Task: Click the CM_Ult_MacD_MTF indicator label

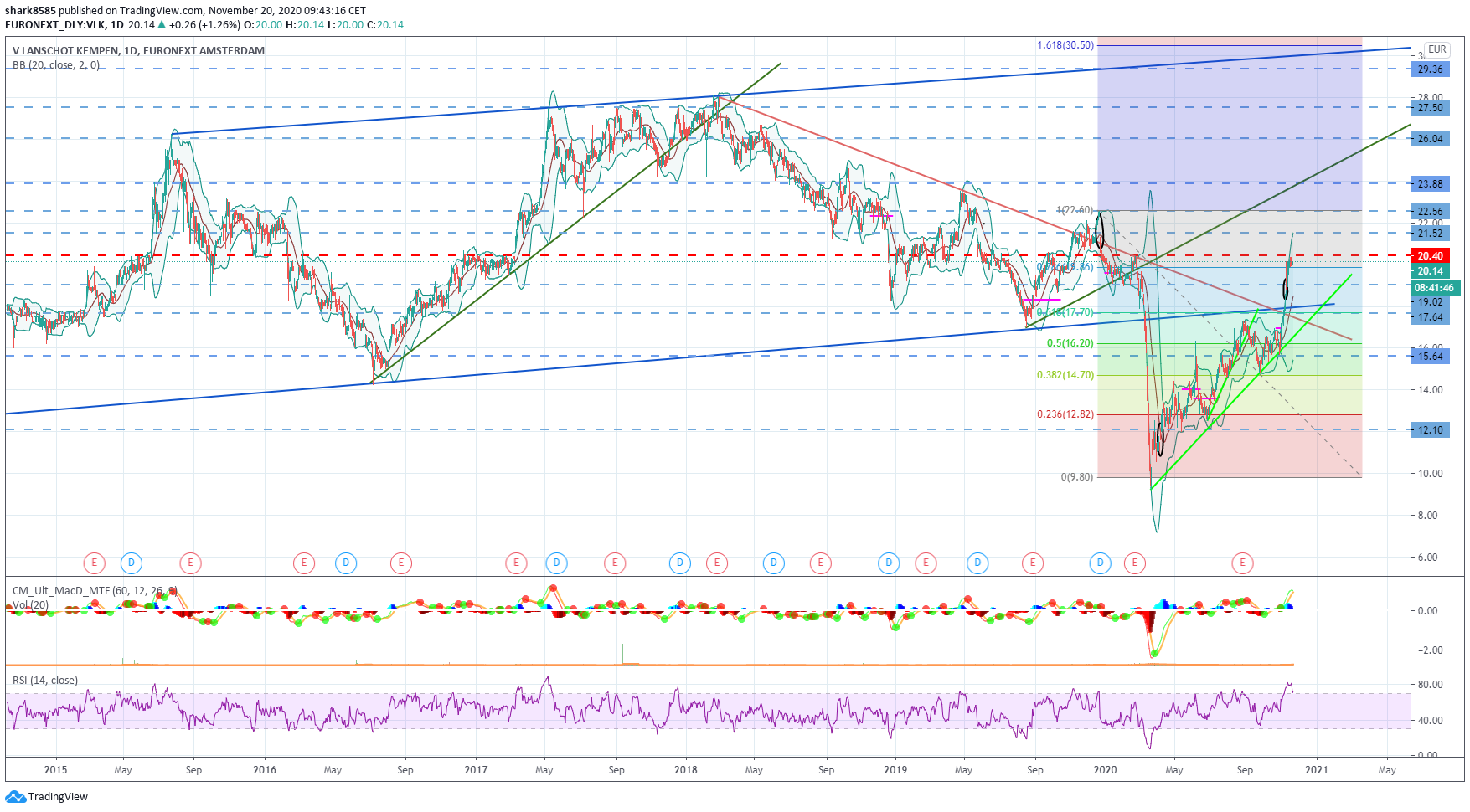Action: (95, 591)
